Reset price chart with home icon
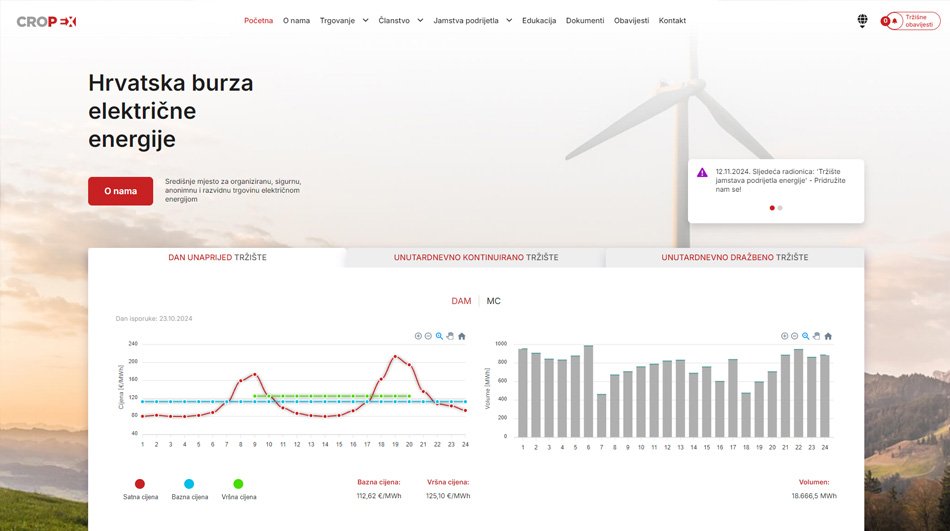This screenshot has height=531, width=950. click(462, 336)
